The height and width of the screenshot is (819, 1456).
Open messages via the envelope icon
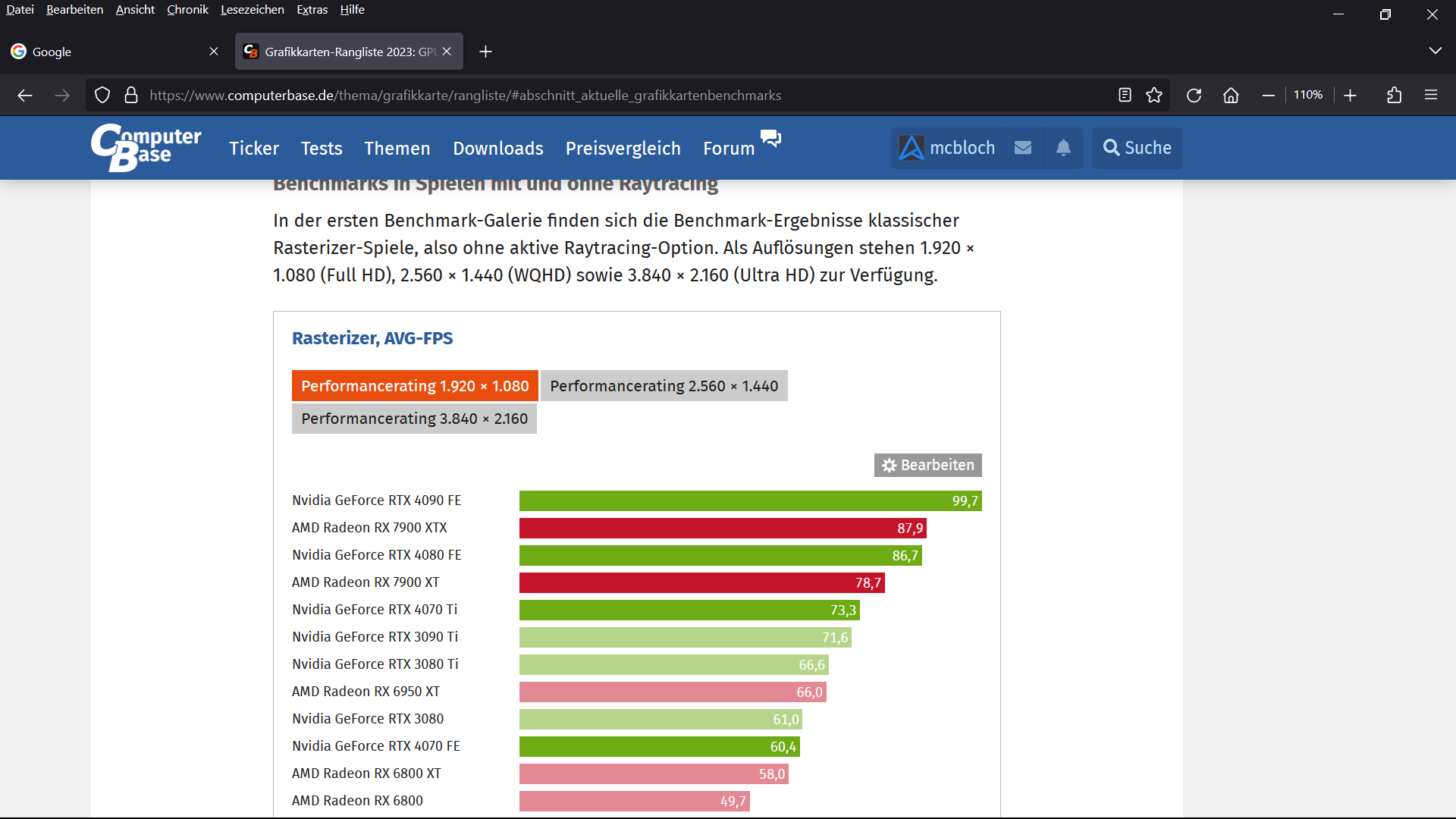click(x=1023, y=148)
